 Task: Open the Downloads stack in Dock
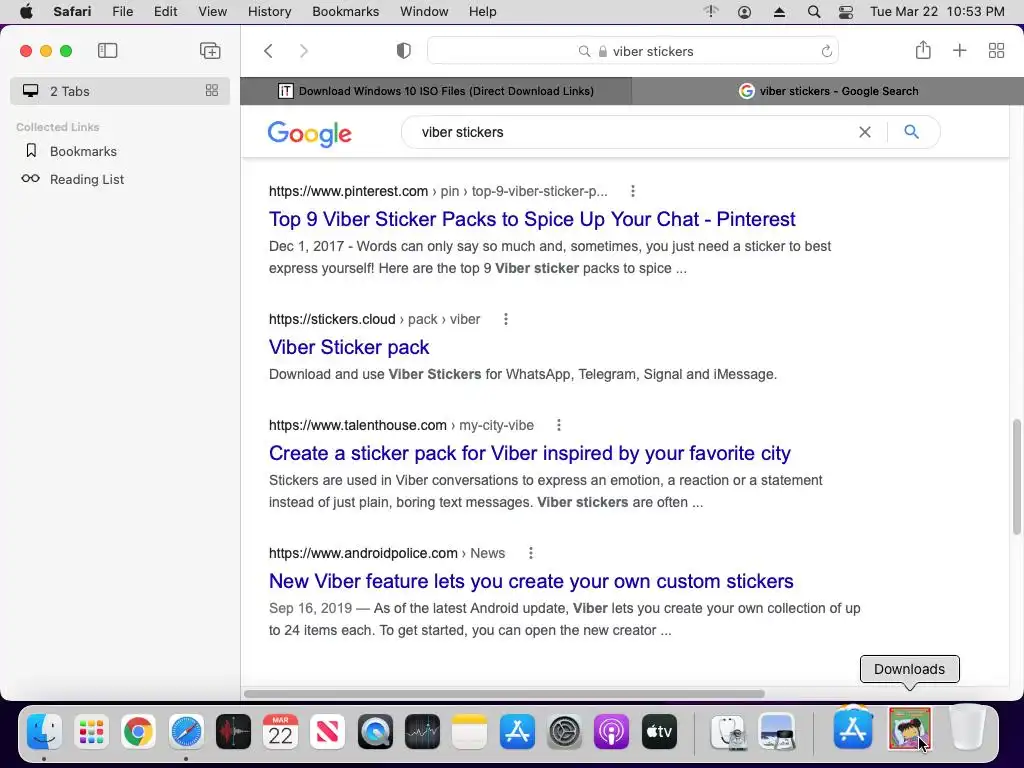tap(909, 729)
